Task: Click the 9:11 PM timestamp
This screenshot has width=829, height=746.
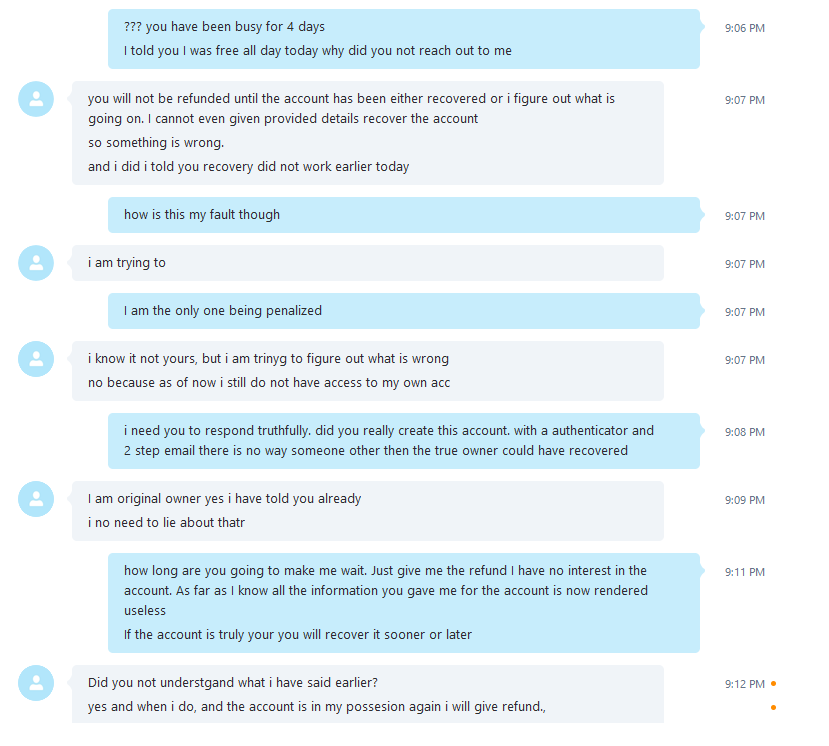Action: 744,572
